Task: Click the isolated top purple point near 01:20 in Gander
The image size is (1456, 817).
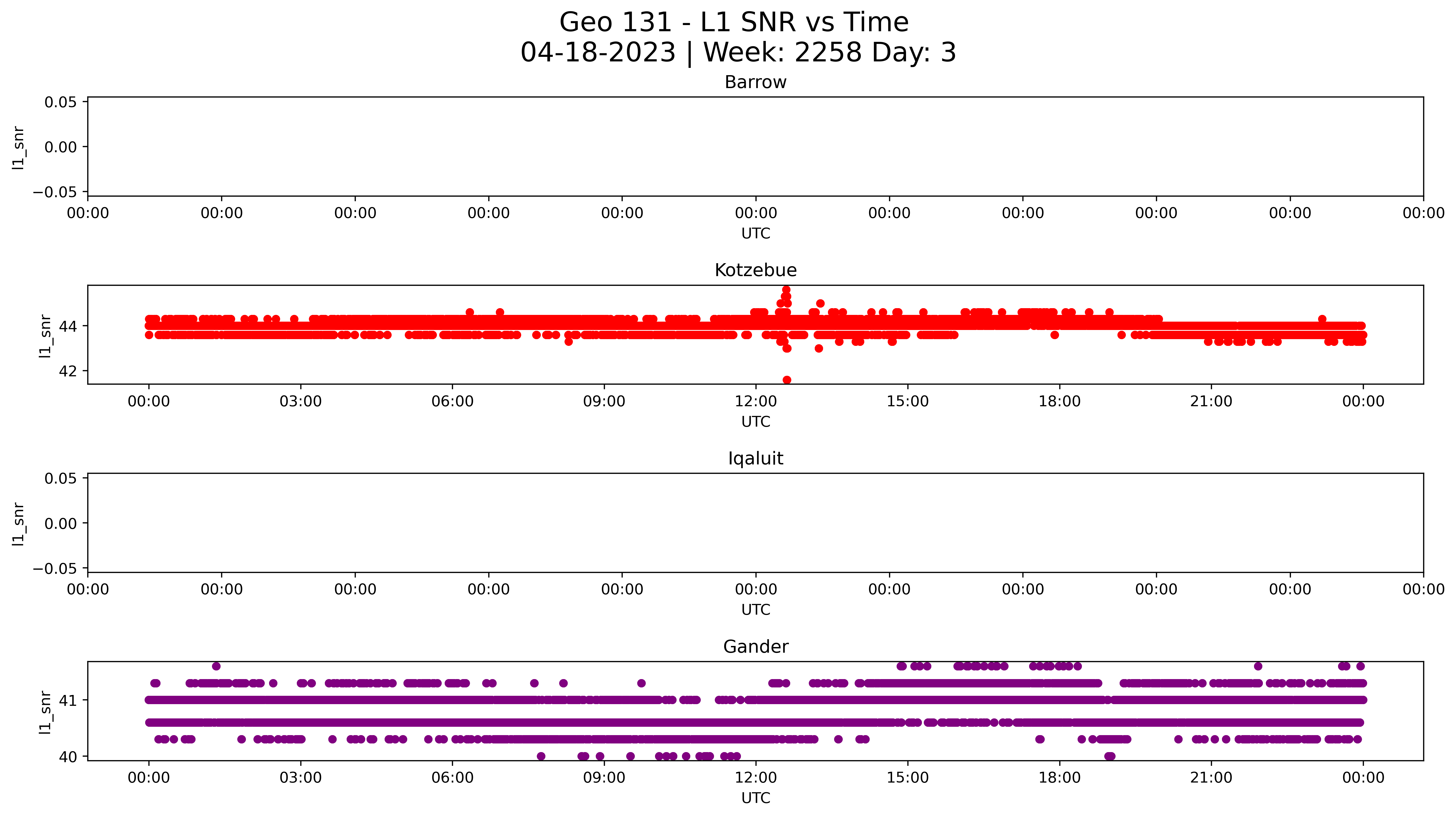Action: (x=216, y=666)
